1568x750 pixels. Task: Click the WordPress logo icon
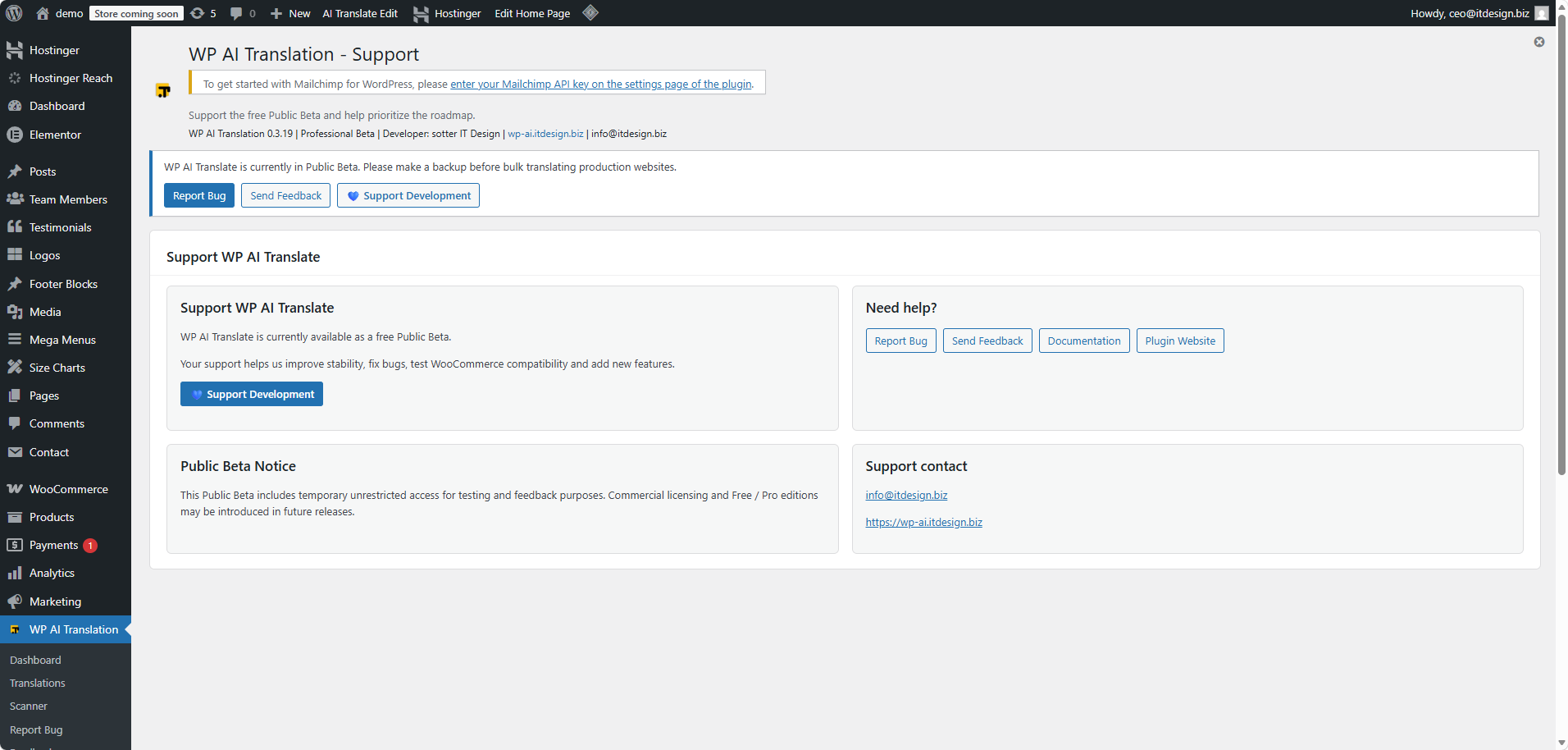[x=14, y=13]
